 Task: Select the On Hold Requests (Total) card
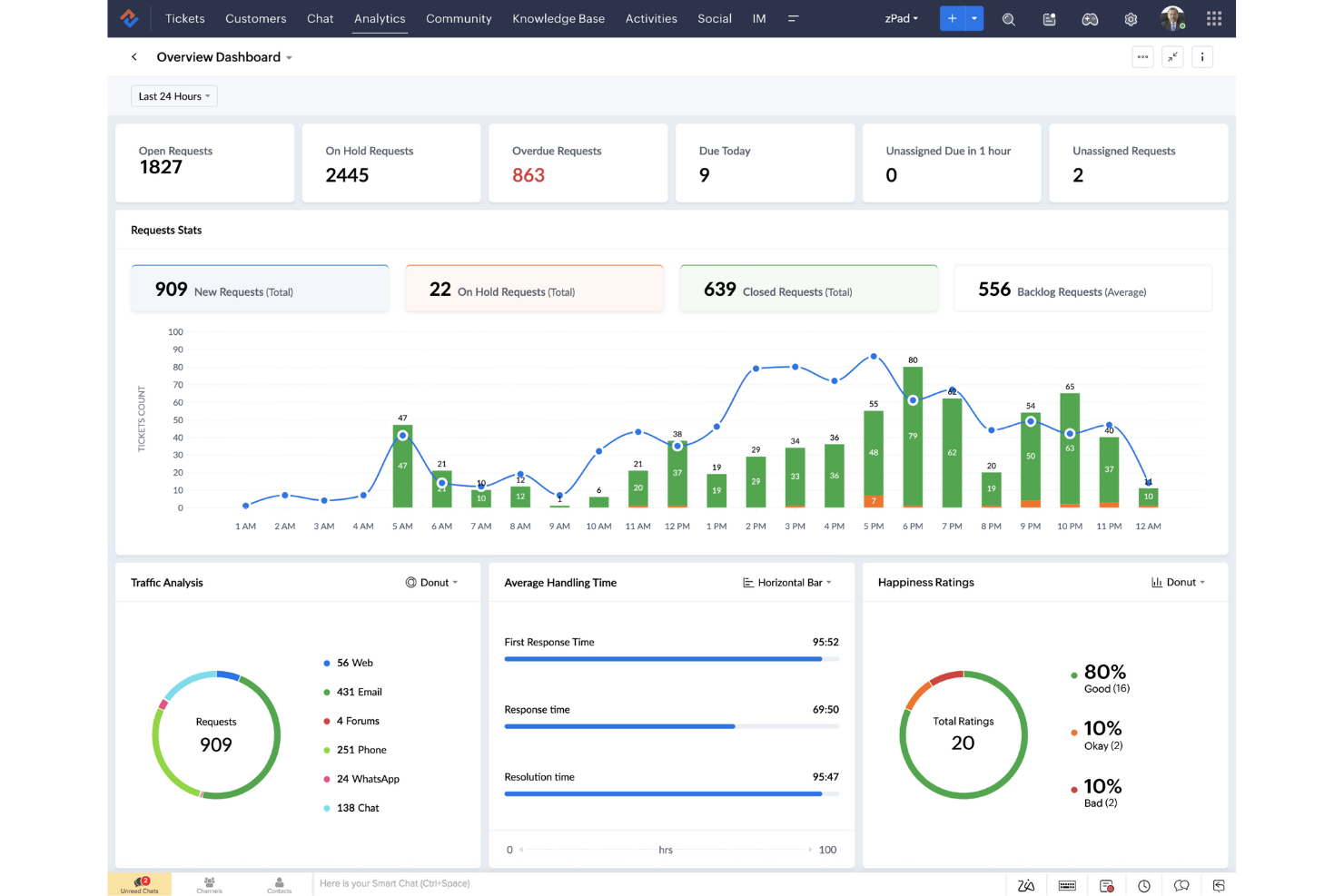[535, 289]
